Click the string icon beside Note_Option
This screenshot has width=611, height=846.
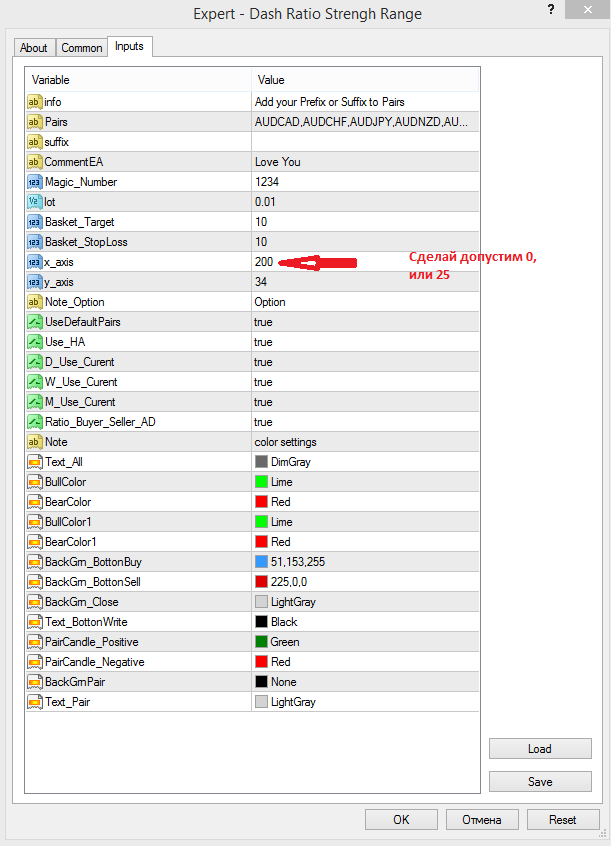point(34,302)
